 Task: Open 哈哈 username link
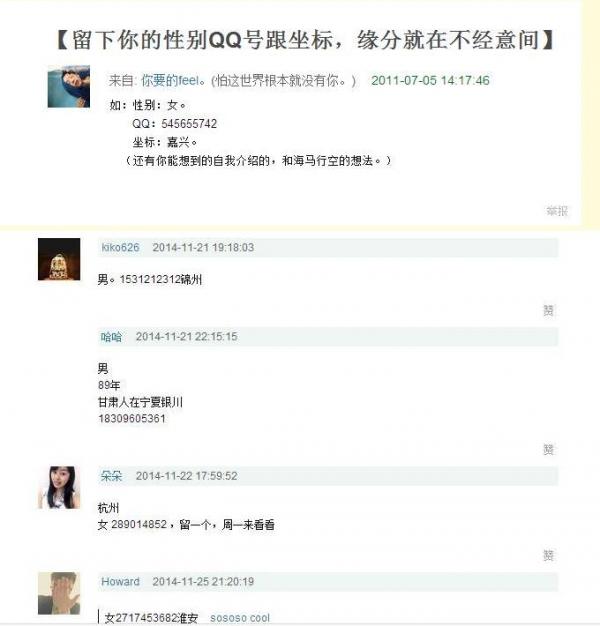pyautogui.click(x=111, y=337)
